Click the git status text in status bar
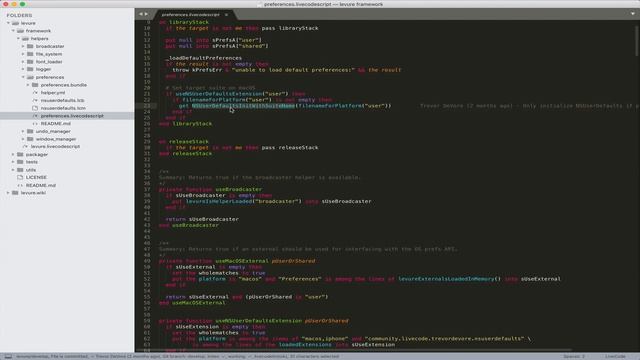Viewport: 640px width, 360px height. pyautogui.click(x=178, y=356)
